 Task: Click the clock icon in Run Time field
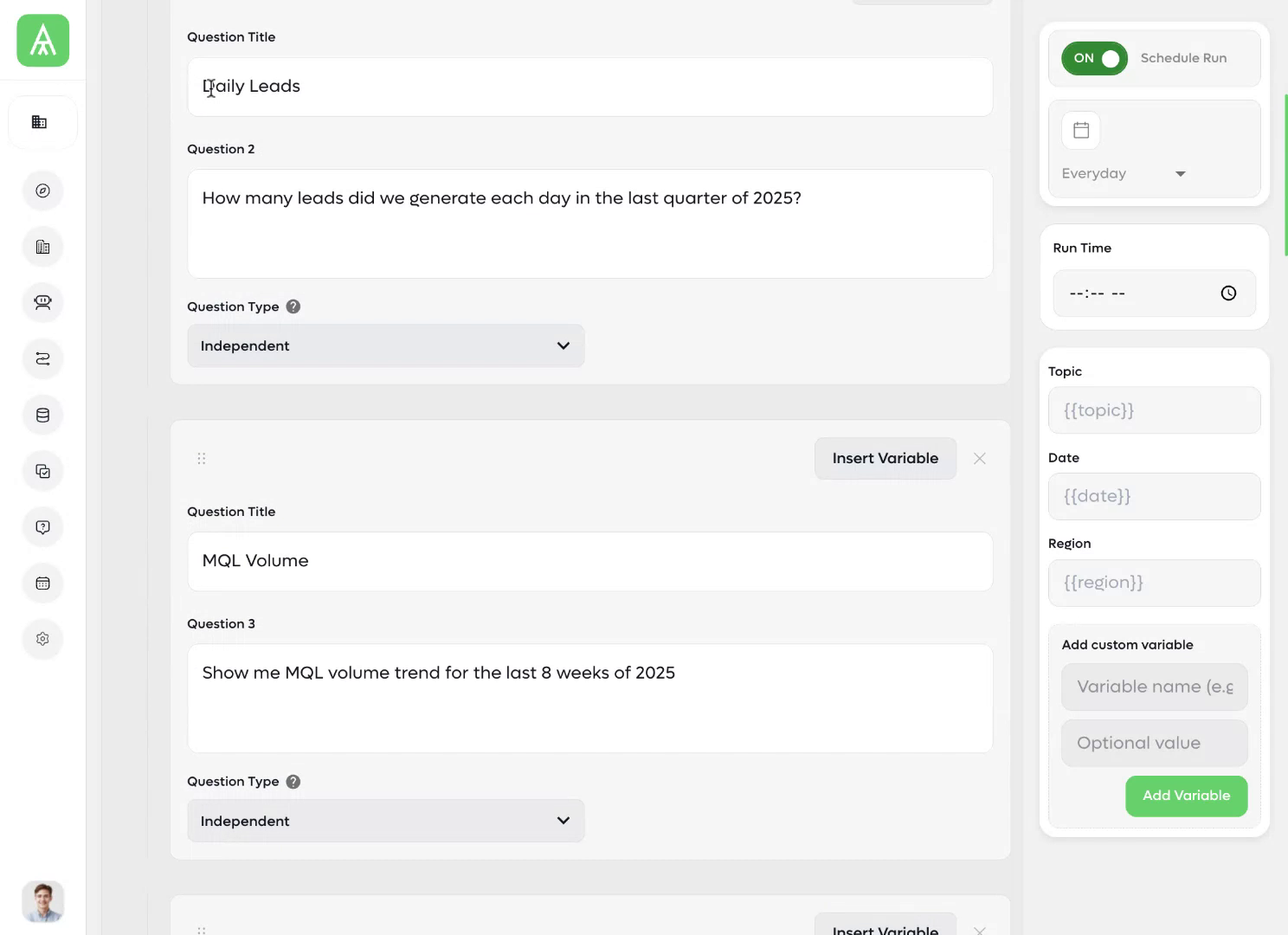coord(1228,293)
